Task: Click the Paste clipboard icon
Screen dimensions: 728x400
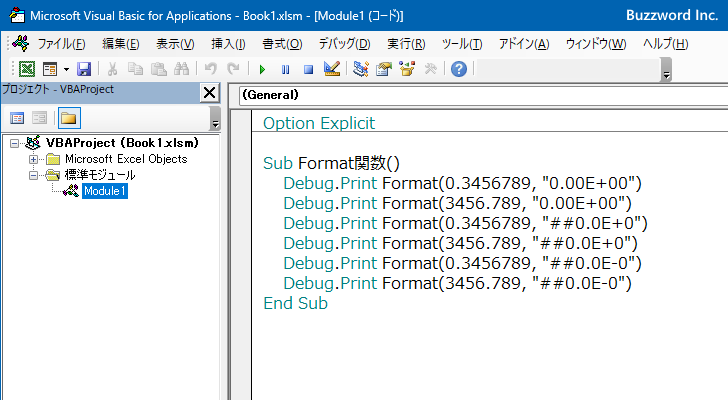Action: [158, 69]
